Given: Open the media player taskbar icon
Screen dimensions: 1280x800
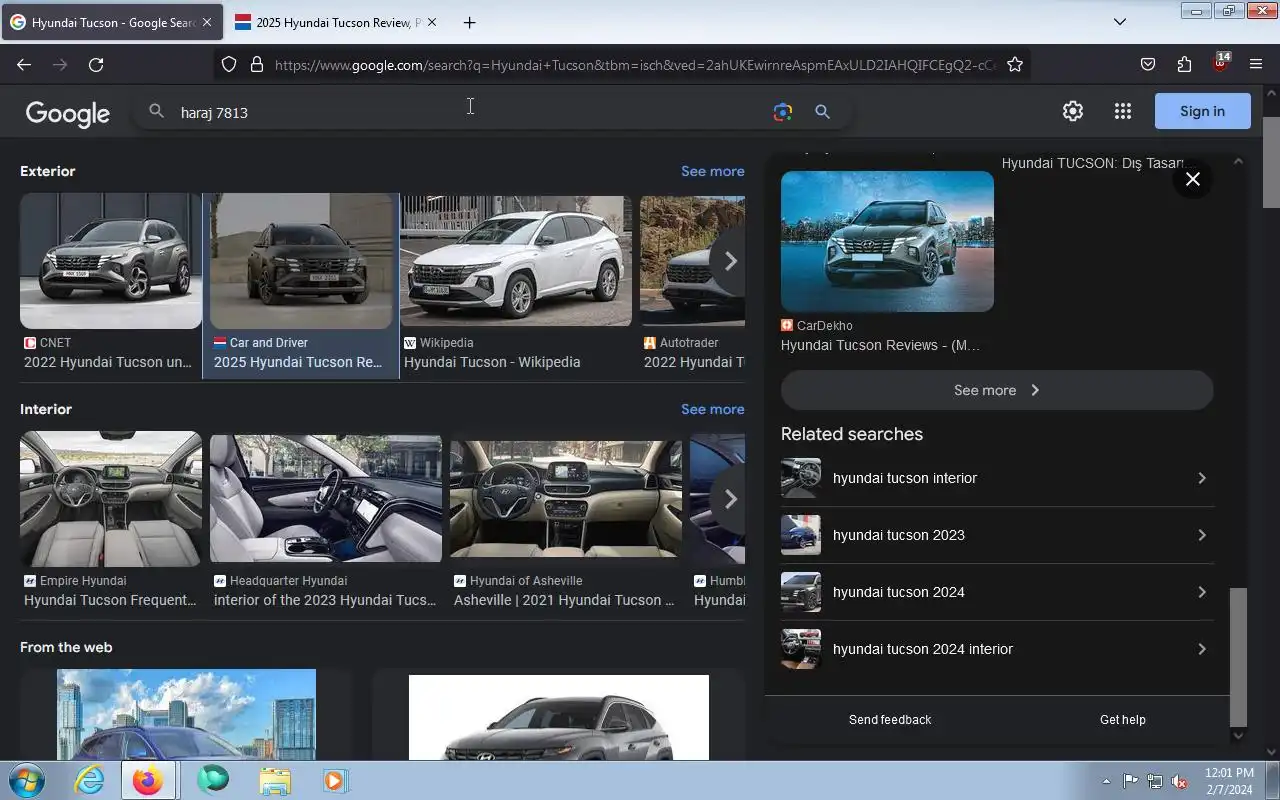Looking at the screenshot, I should coord(334,780).
